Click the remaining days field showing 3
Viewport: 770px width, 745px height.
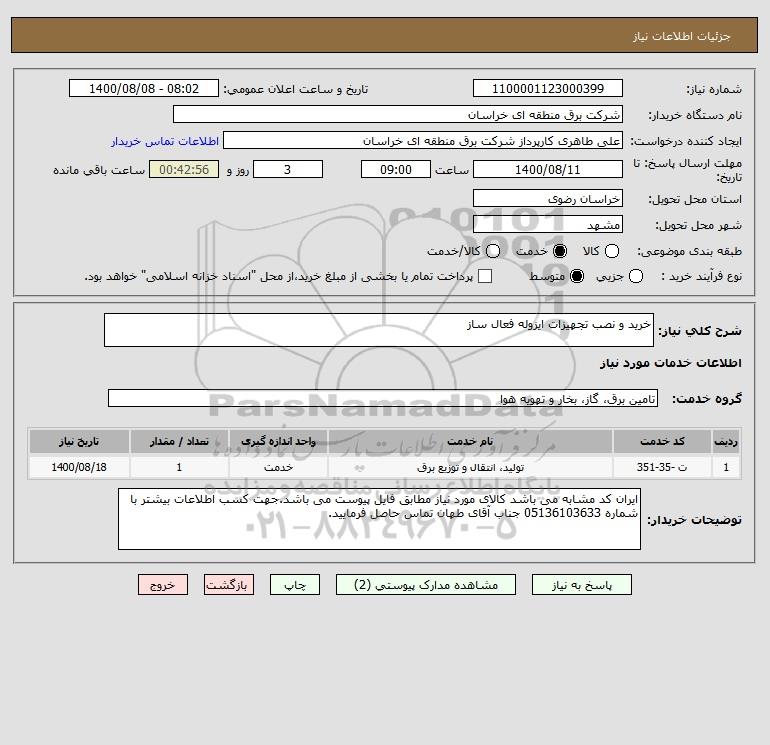click(288, 169)
